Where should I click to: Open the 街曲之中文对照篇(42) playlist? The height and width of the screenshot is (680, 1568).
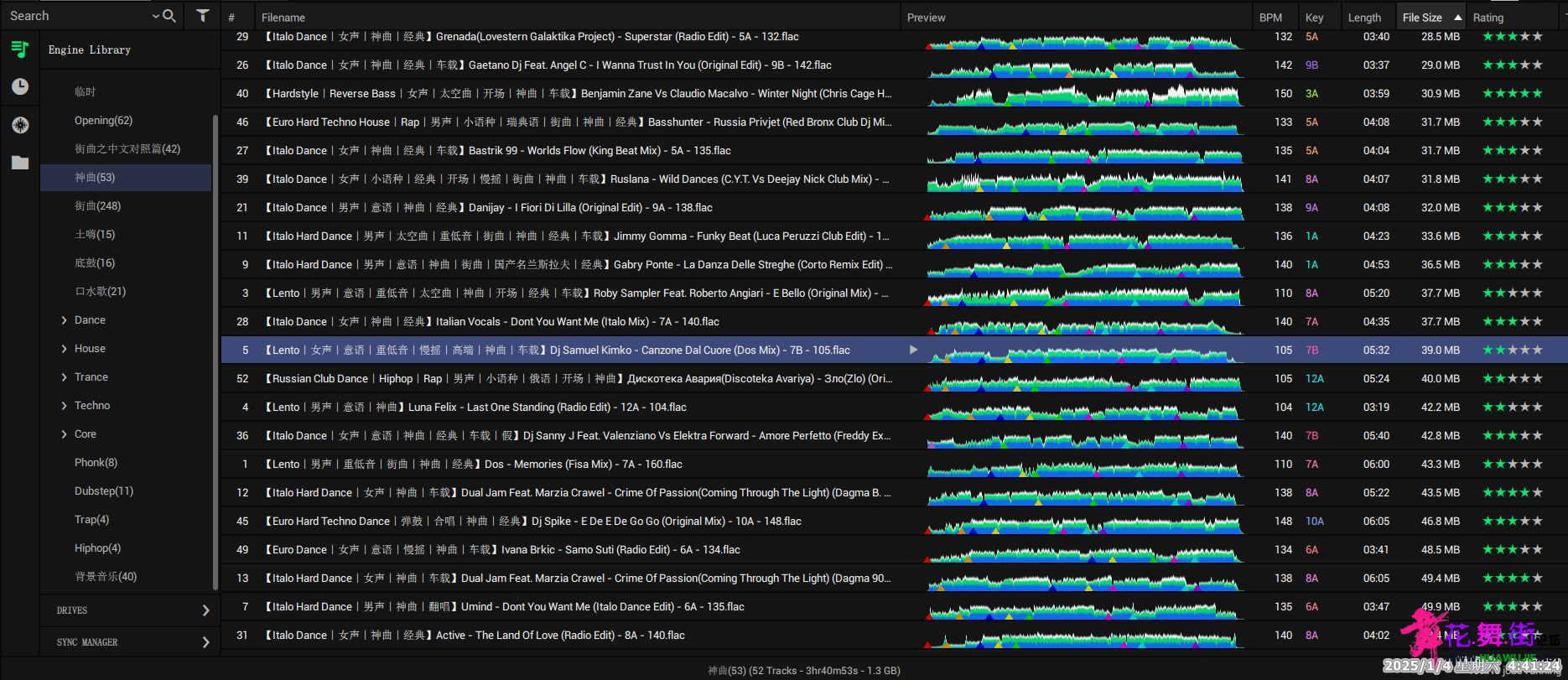click(126, 148)
